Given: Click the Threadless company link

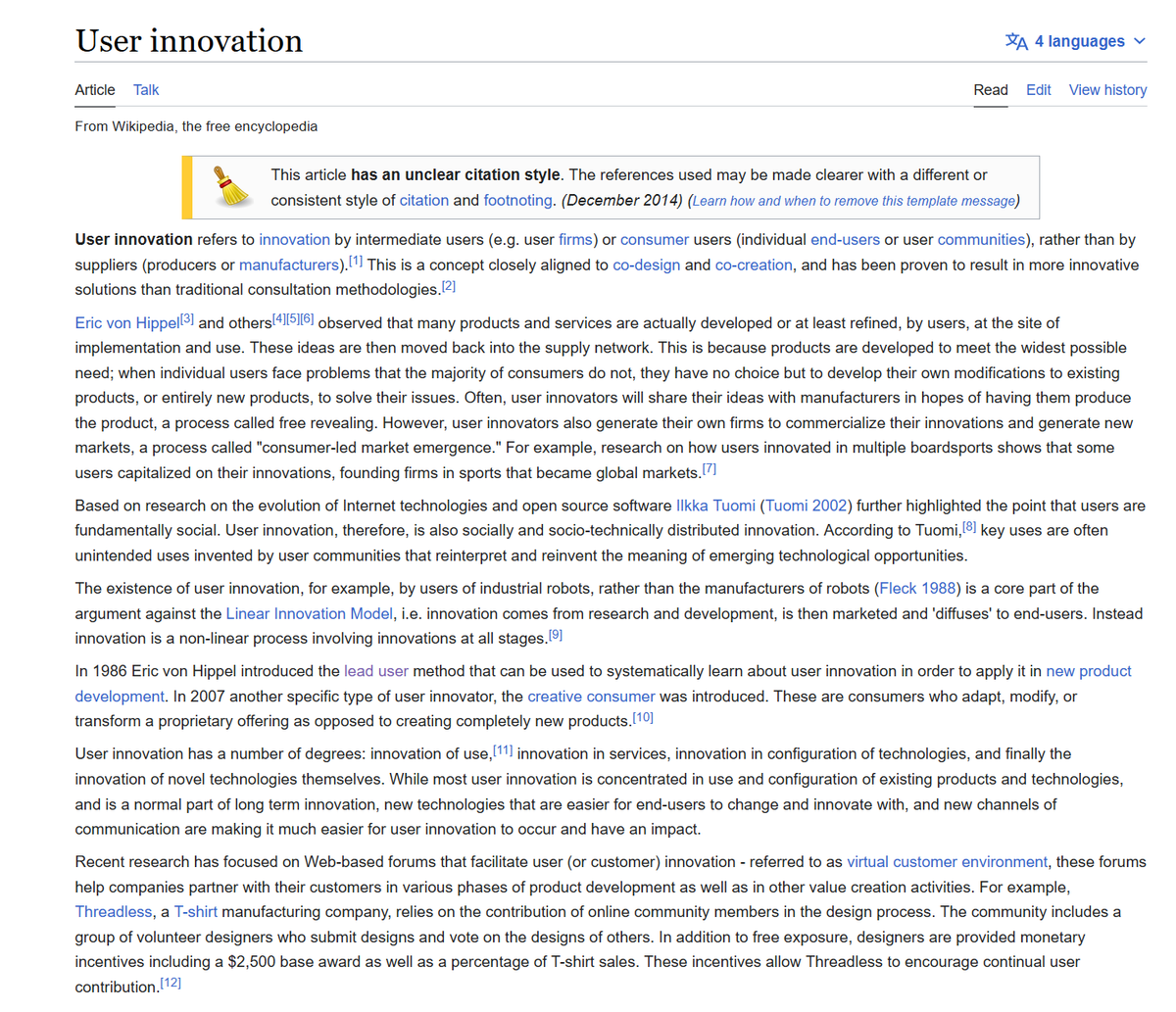Looking at the screenshot, I should tap(113, 911).
